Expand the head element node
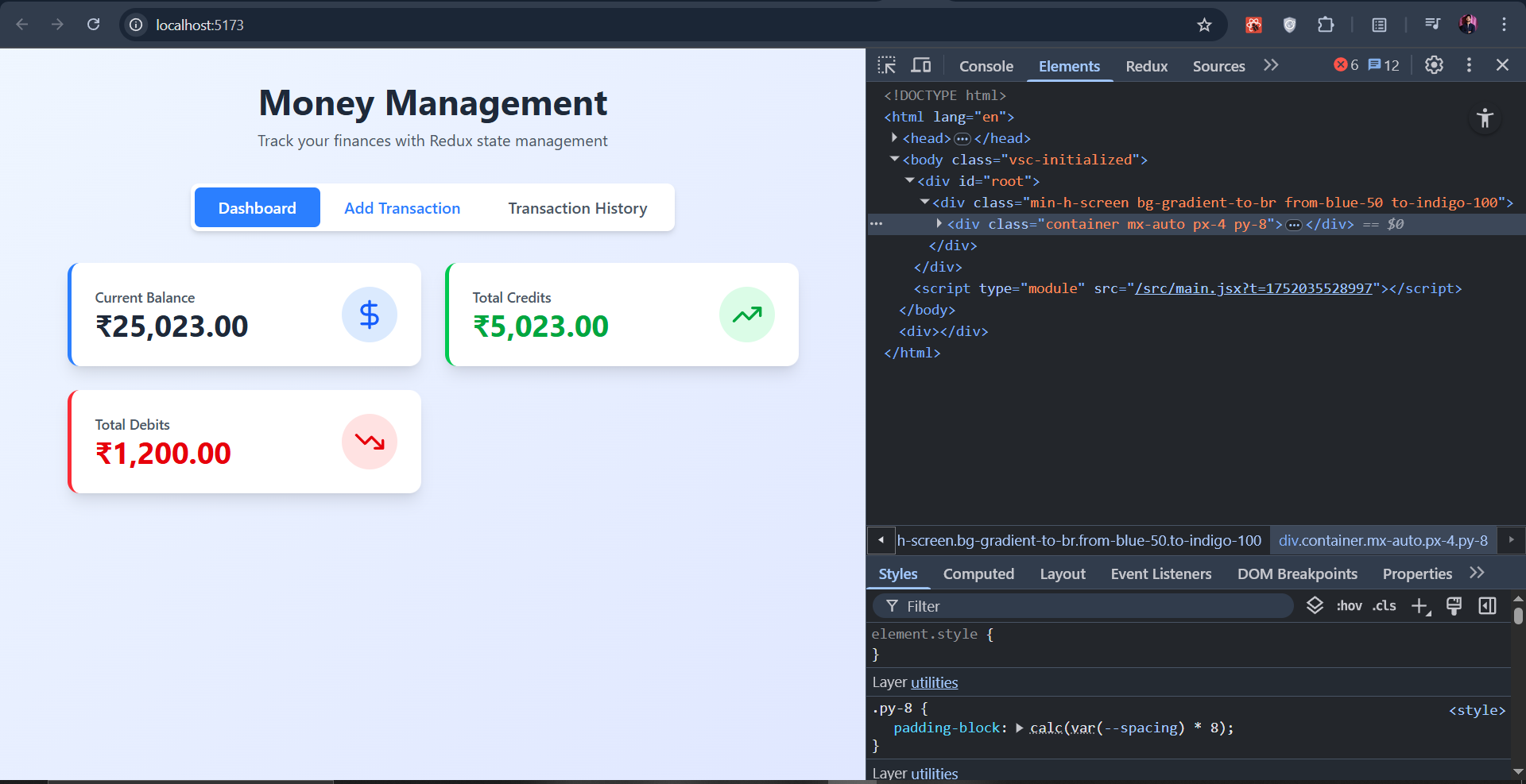 pyautogui.click(x=894, y=138)
